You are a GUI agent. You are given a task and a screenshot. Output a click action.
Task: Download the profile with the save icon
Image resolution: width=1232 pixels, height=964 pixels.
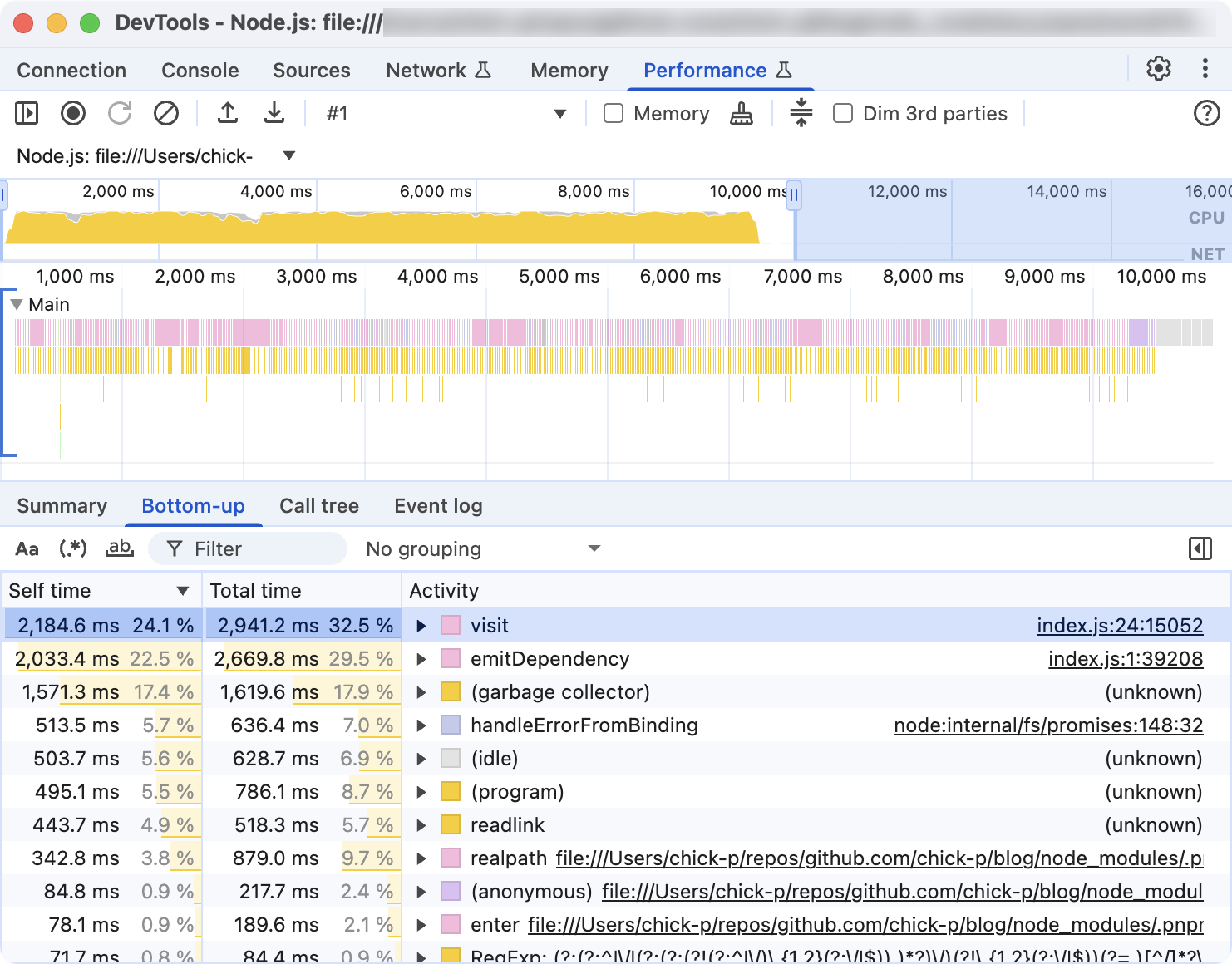click(x=274, y=113)
